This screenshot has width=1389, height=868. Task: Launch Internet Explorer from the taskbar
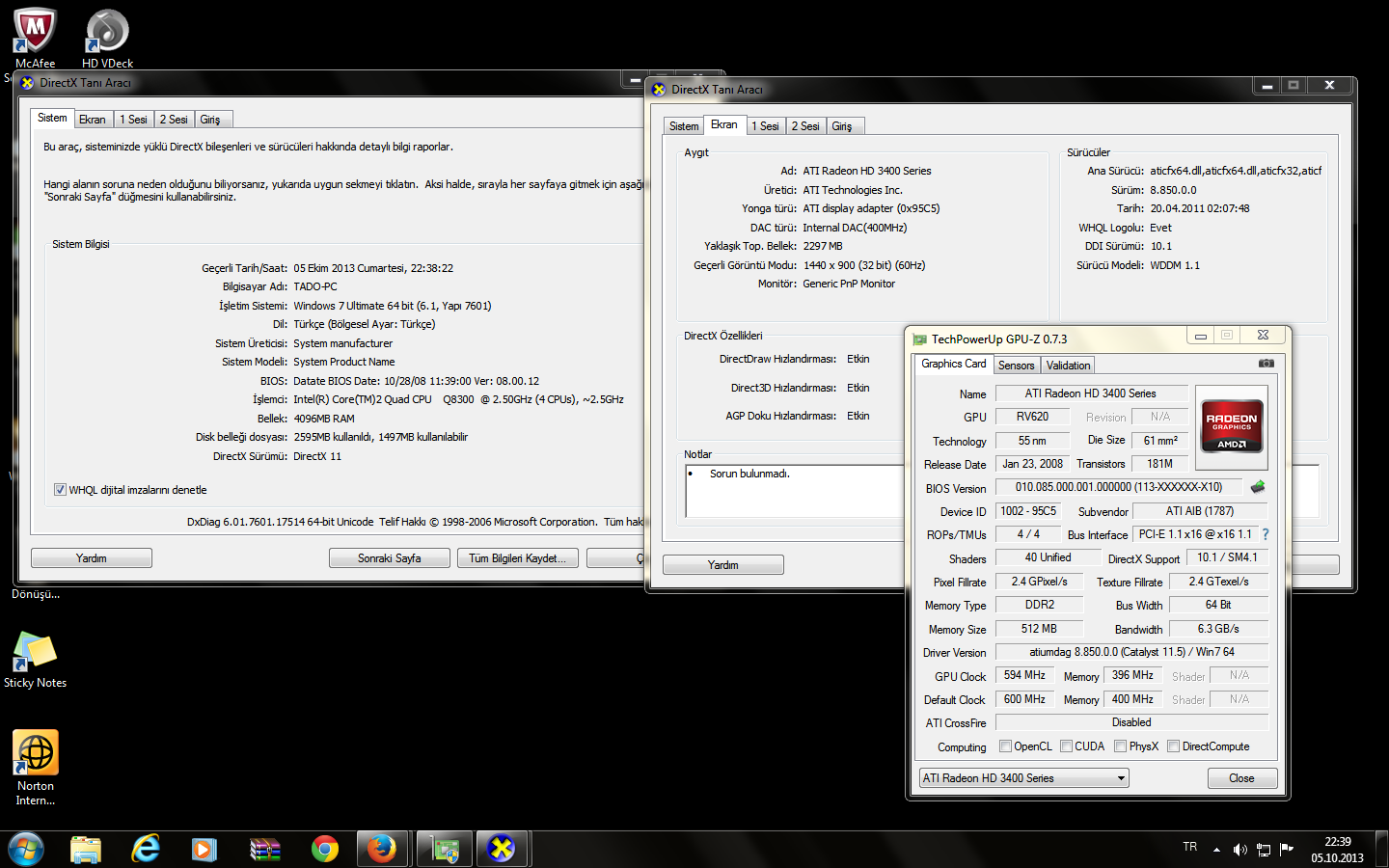(146, 850)
